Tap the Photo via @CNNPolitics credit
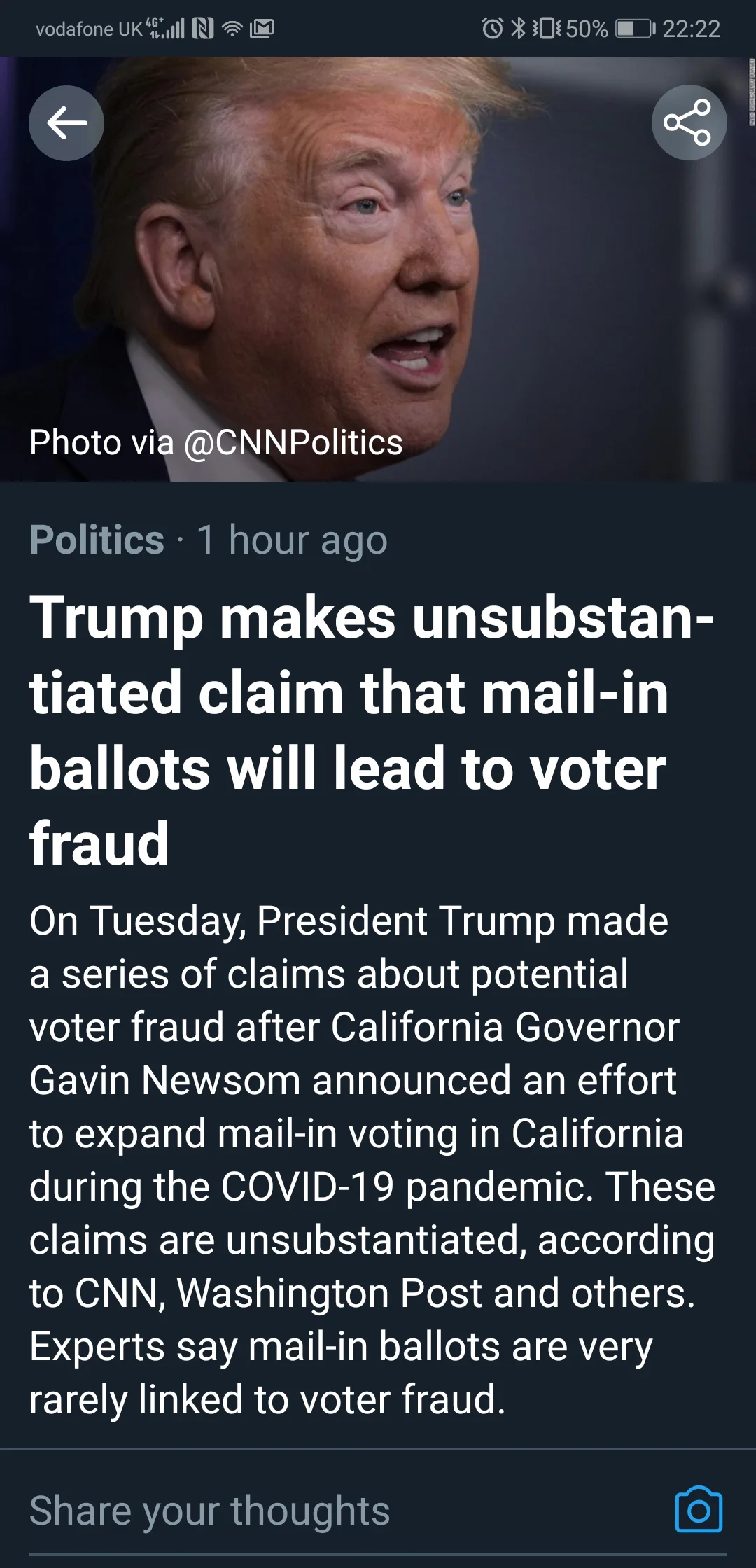This screenshot has width=756, height=1568. click(216, 442)
